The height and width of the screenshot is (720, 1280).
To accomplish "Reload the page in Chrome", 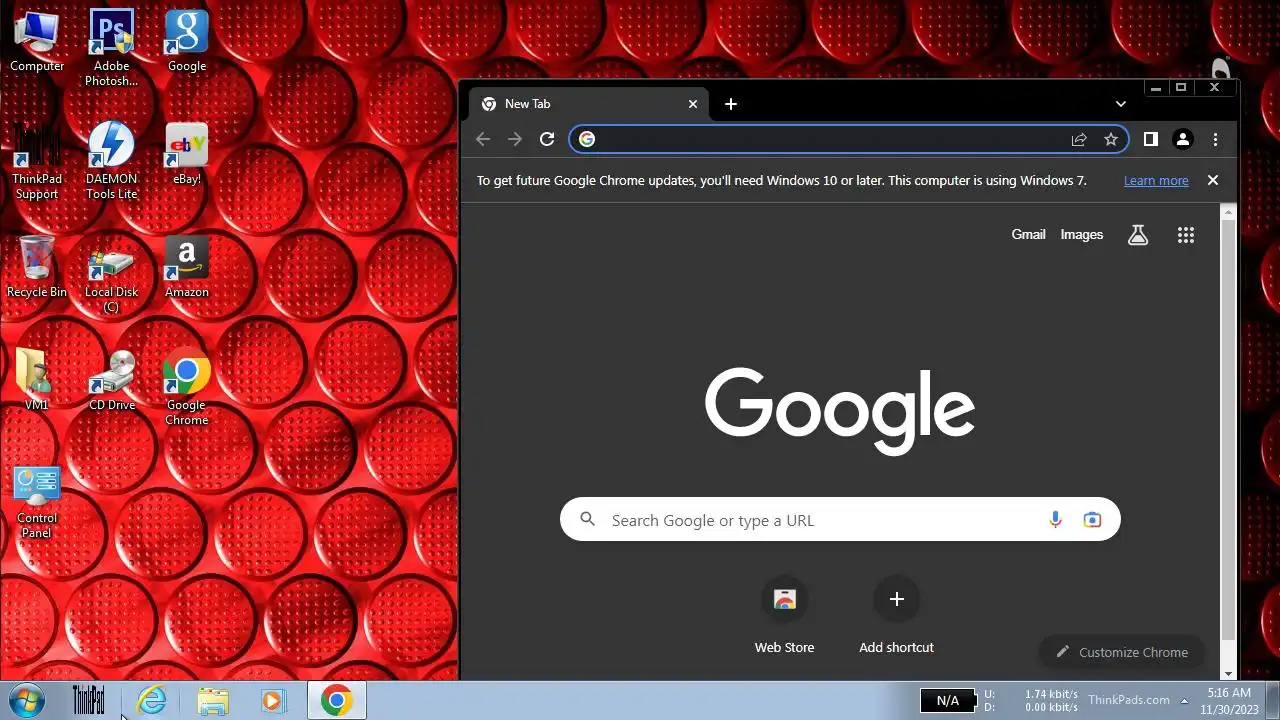I will pyautogui.click(x=547, y=140).
